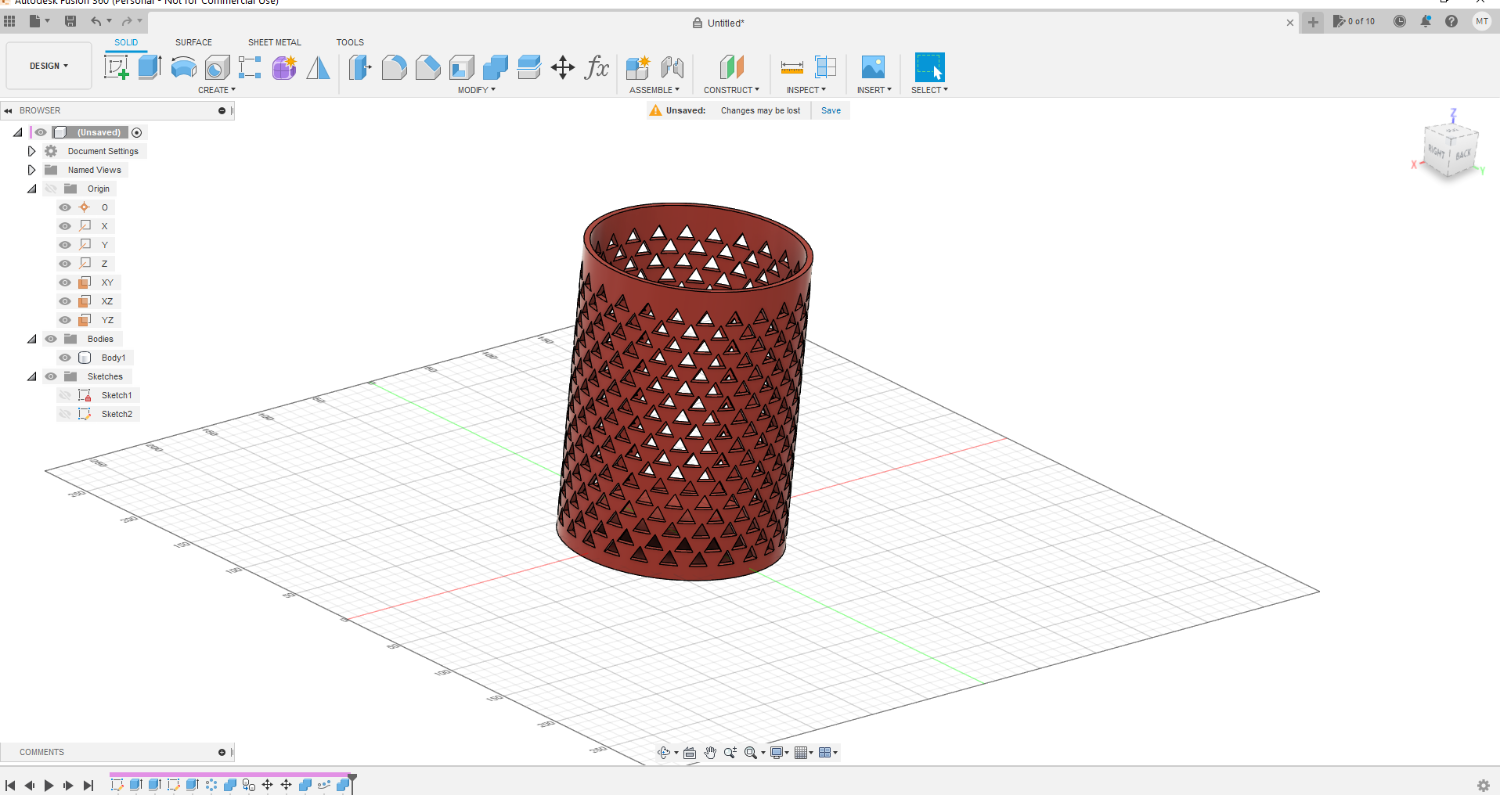Select the Pan hand tool
Image resolution: width=1500 pixels, height=795 pixels.
[710, 753]
